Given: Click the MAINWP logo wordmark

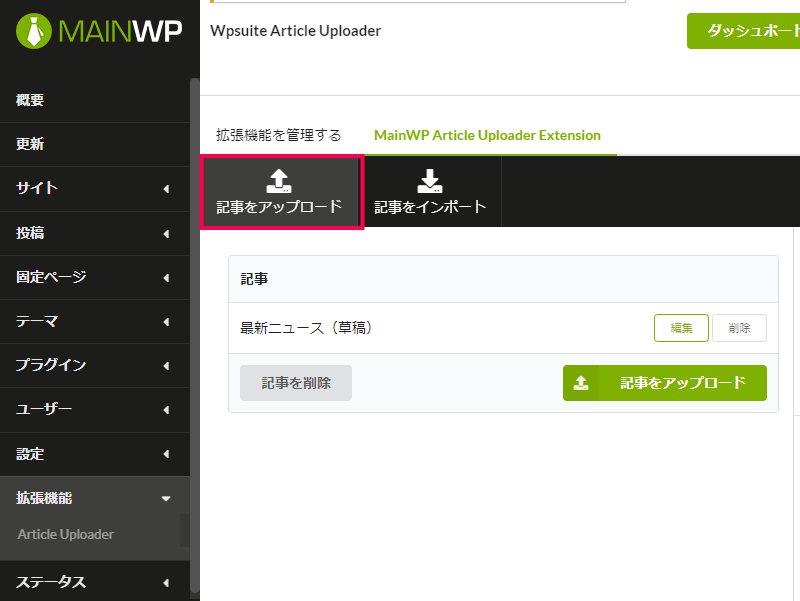Looking at the screenshot, I should tap(120, 31).
